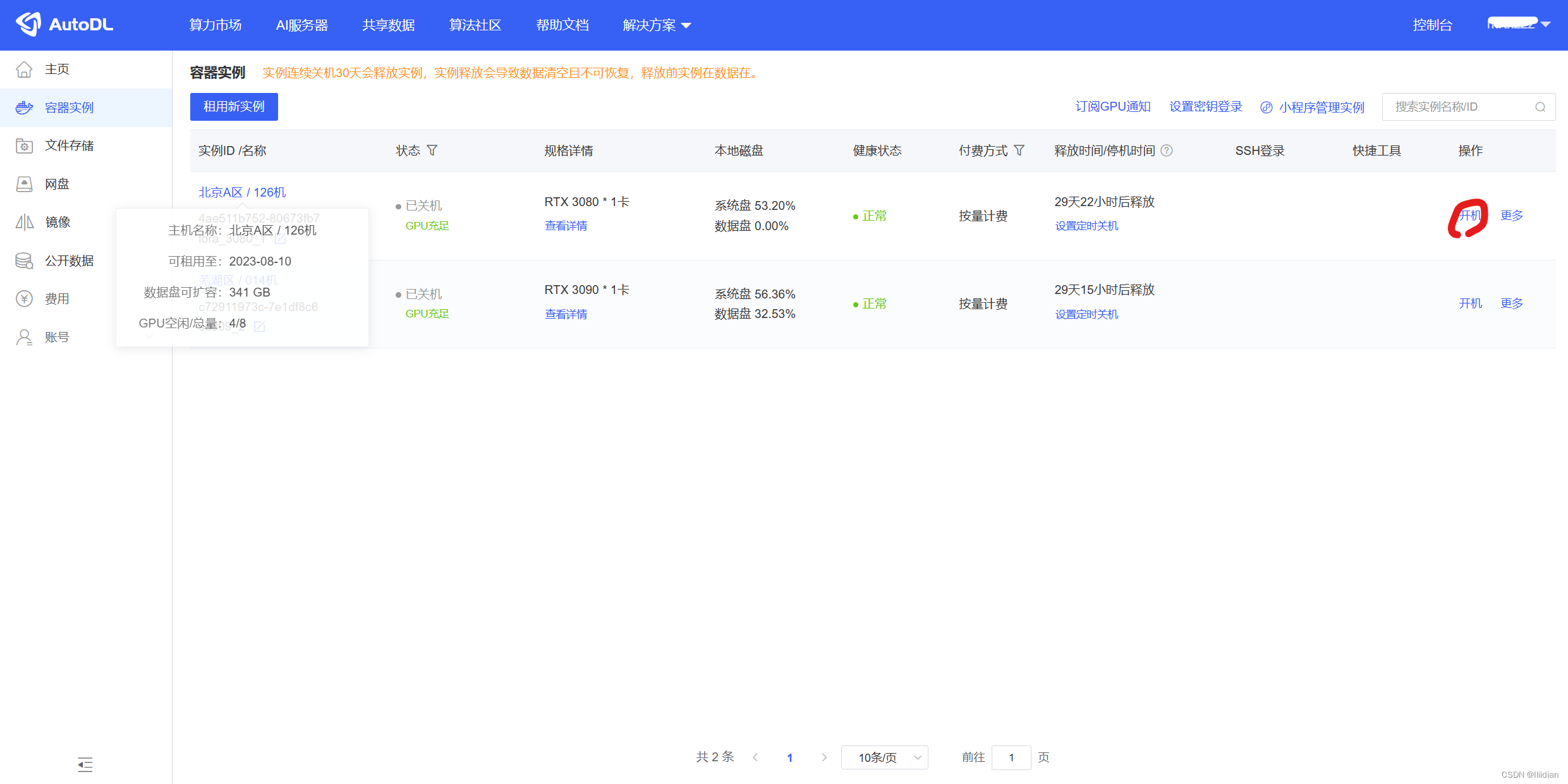Click the netdisk sidebar icon
Screen dimensions: 1568x784
[x=24, y=184]
